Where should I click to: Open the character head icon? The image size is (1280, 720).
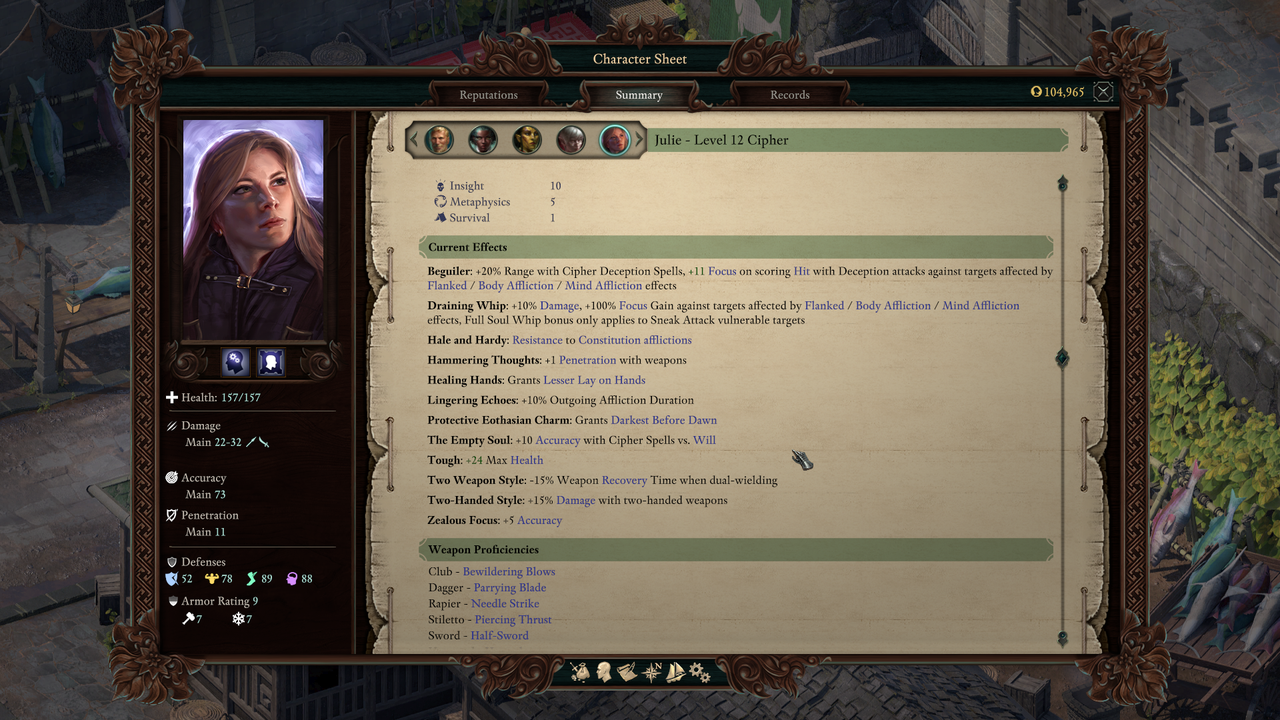[604, 672]
